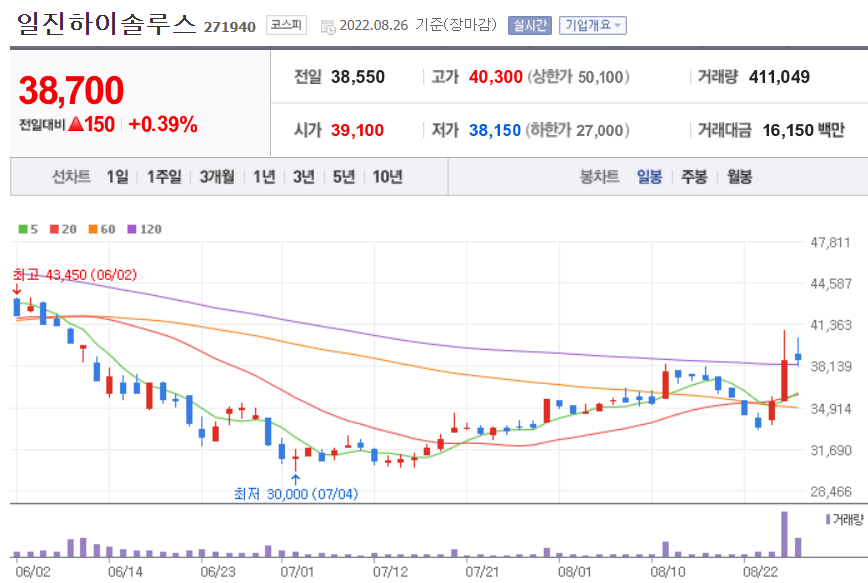Click the 선차트 label
The image size is (868, 583).
click(71, 177)
